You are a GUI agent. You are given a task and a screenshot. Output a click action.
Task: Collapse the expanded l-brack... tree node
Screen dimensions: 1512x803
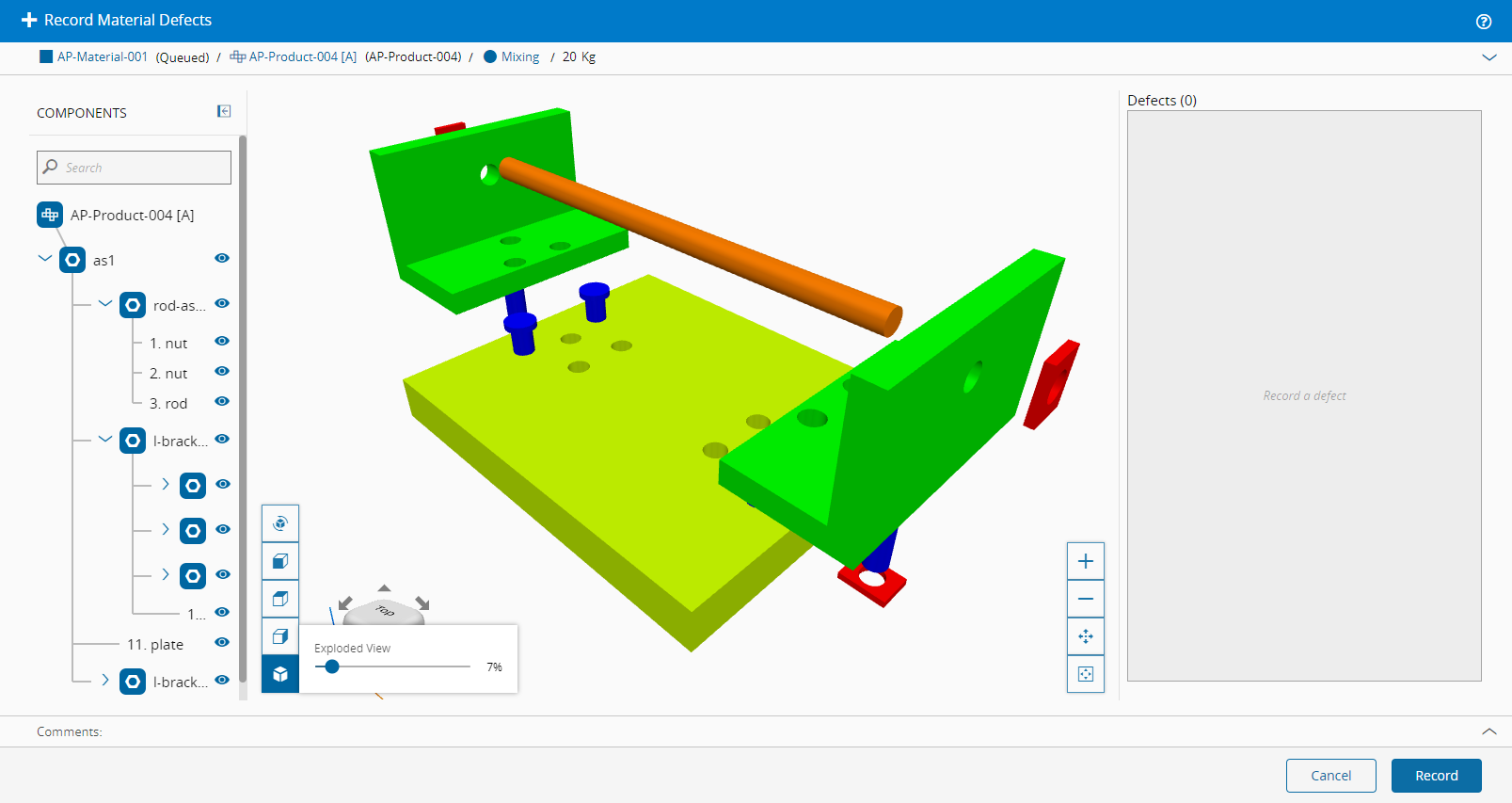point(104,439)
